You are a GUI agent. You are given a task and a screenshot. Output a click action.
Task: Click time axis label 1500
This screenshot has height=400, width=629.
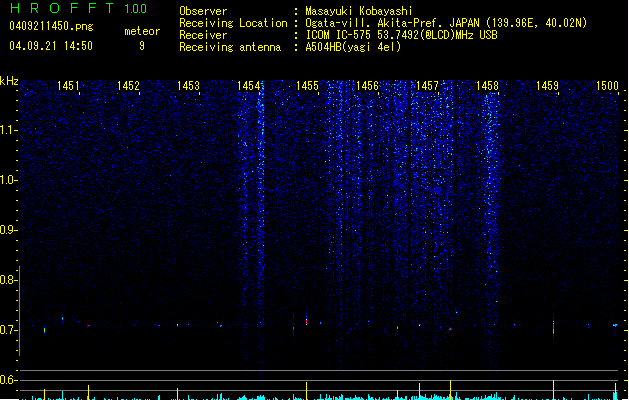pyautogui.click(x=607, y=85)
